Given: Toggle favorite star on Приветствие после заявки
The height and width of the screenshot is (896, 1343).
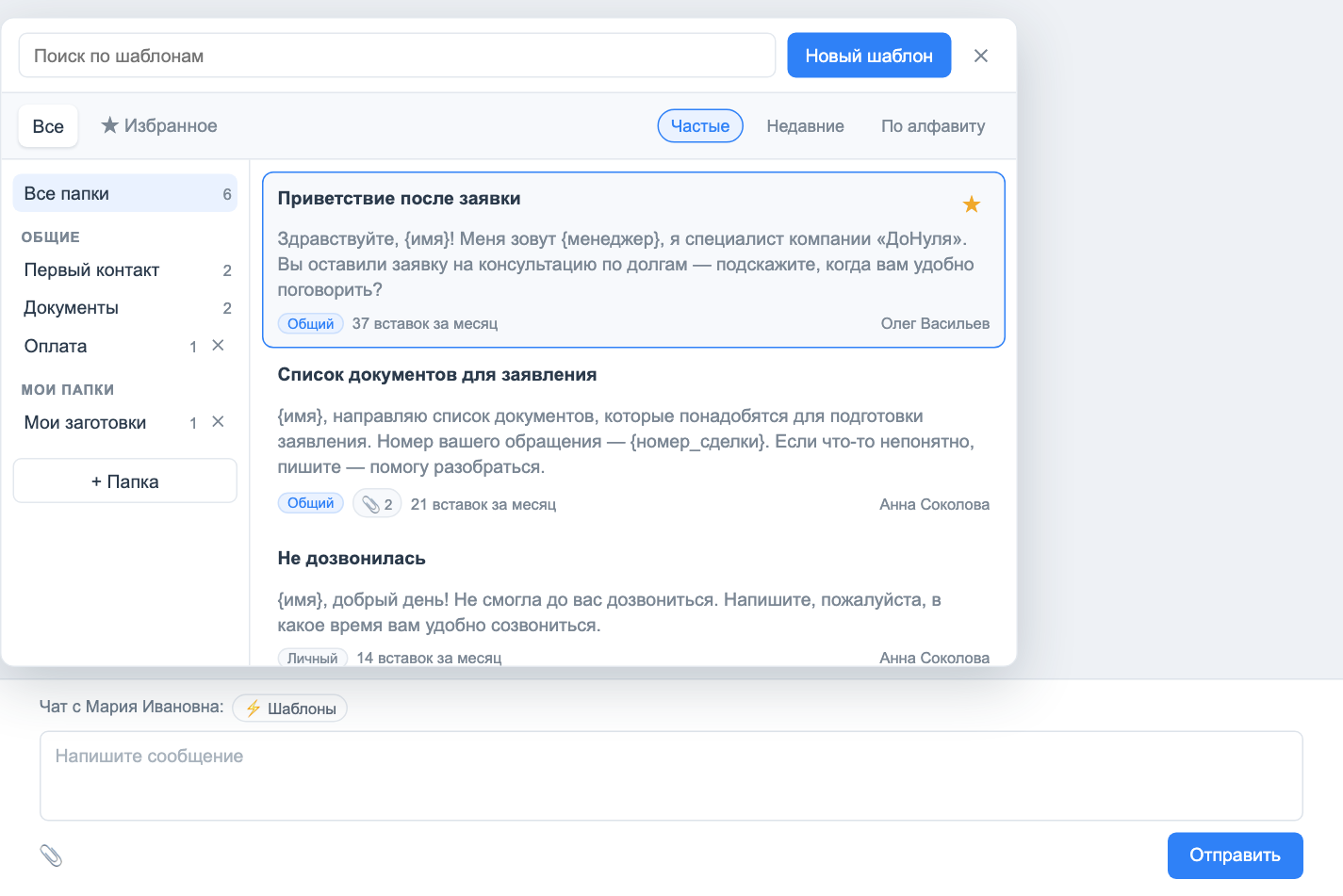Looking at the screenshot, I should pos(972,204).
